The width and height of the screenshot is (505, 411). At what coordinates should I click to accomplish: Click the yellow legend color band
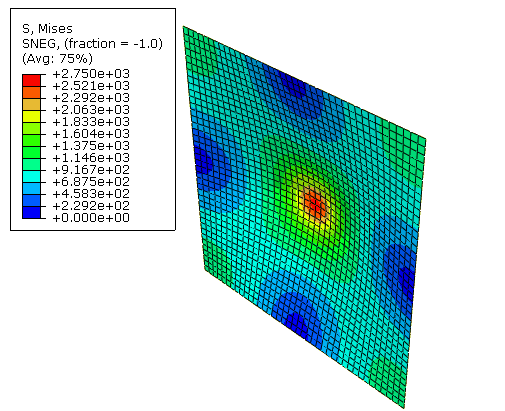coord(31,116)
